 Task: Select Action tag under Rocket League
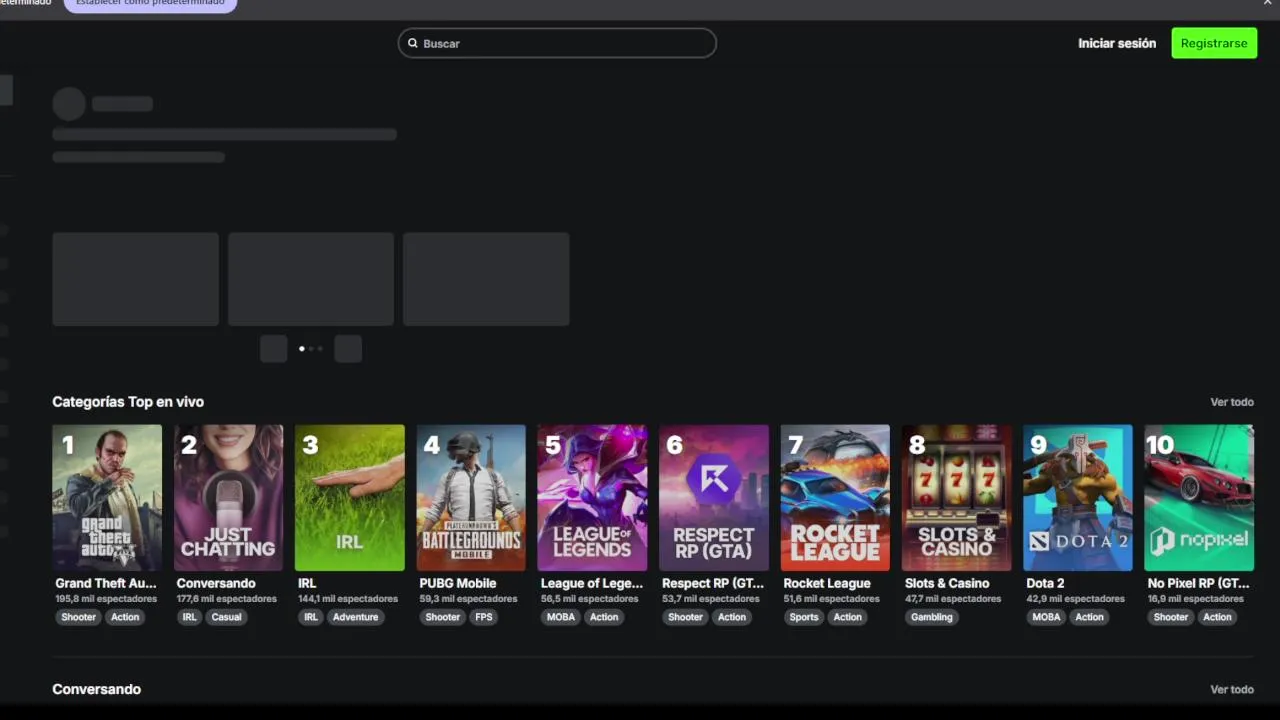[848, 617]
